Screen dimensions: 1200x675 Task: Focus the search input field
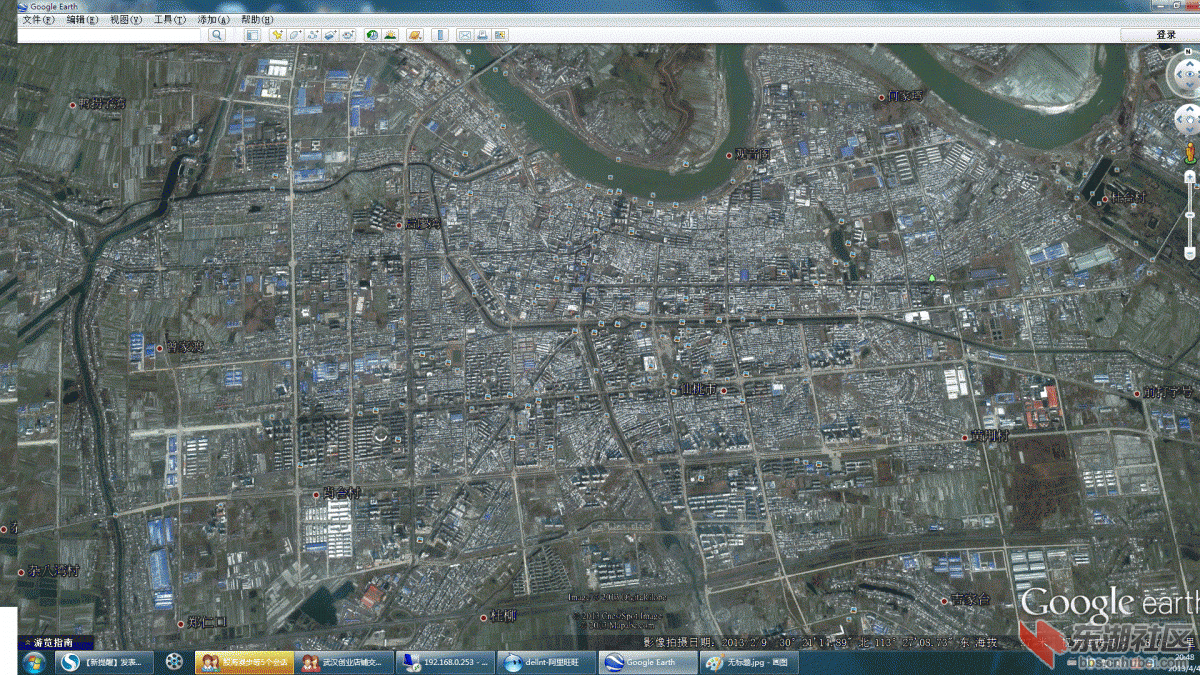tap(110, 35)
